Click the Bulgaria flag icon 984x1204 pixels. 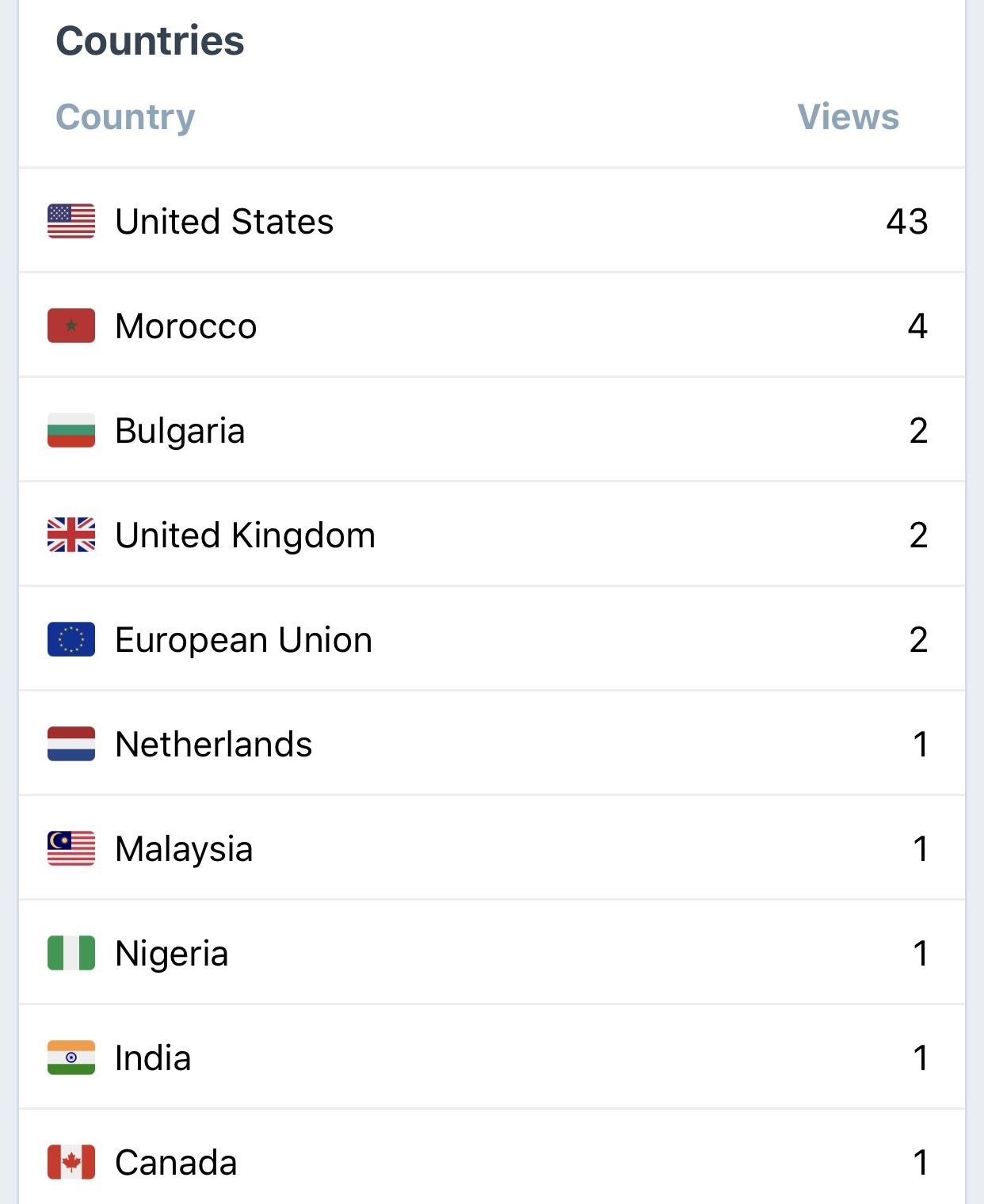(71, 431)
